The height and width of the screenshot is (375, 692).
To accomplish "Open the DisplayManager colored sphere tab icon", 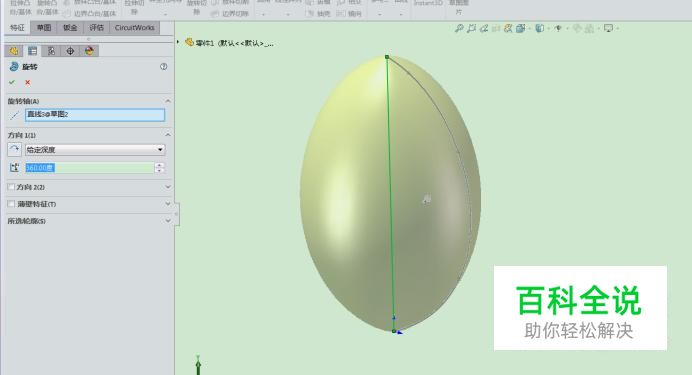I will [x=89, y=51].
